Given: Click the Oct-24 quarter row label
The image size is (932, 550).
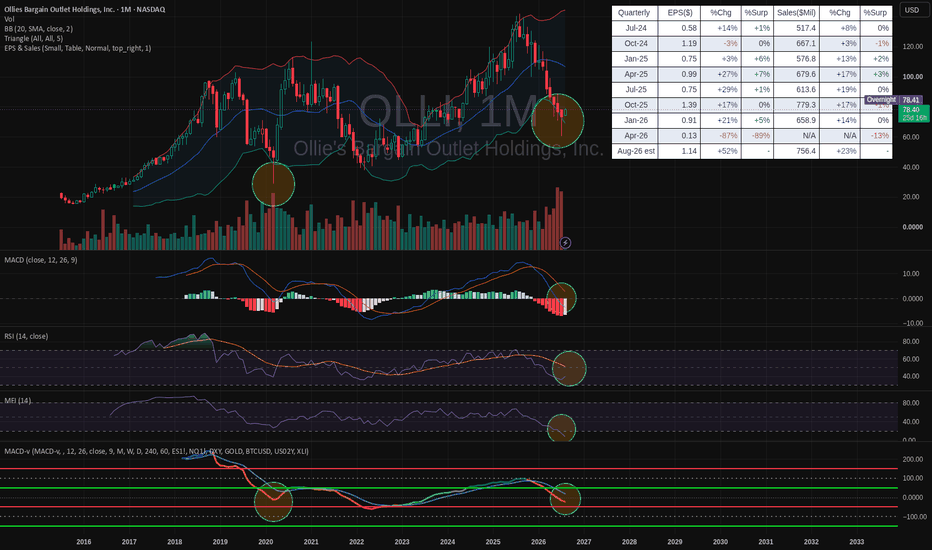Looking at the screenshot, I should 635,43.
